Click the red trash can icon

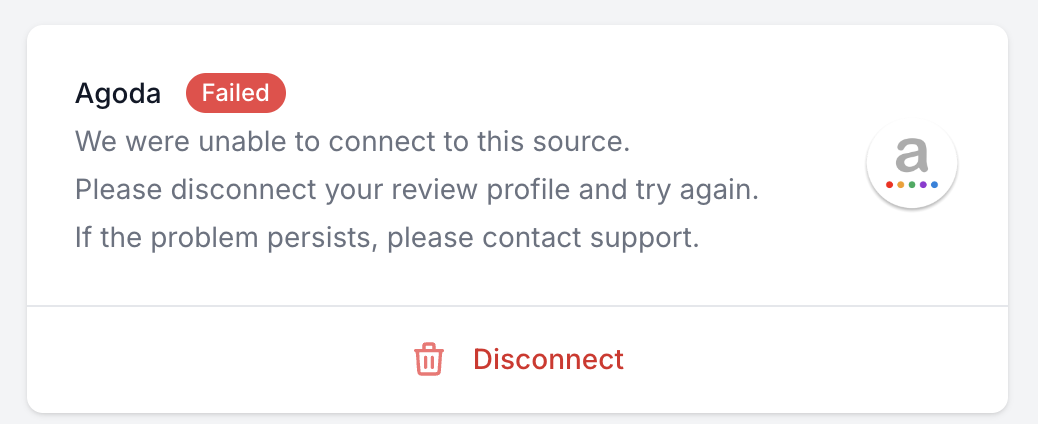coord(428,359)
